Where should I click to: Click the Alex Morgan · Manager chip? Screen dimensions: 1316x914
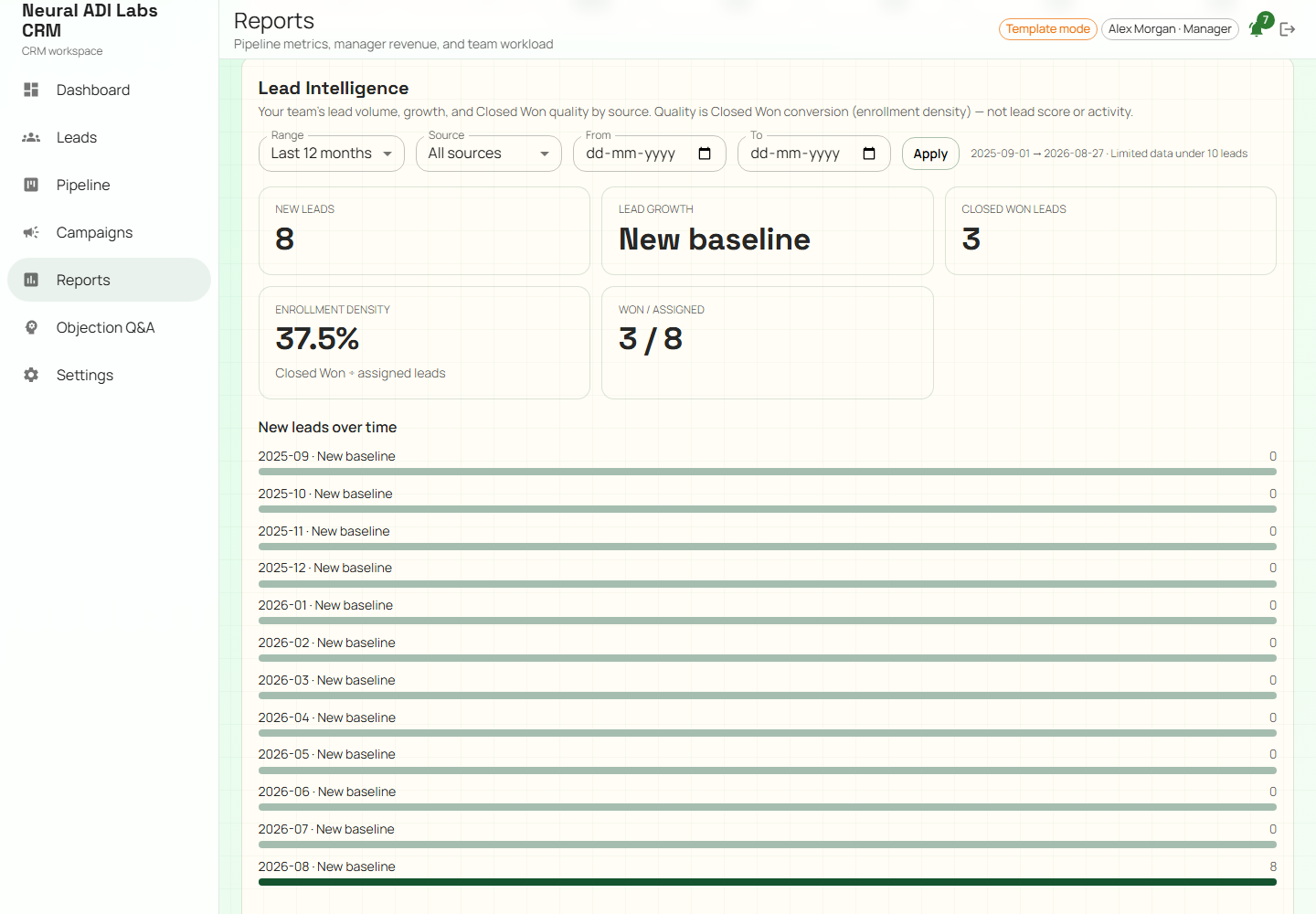1170,29
